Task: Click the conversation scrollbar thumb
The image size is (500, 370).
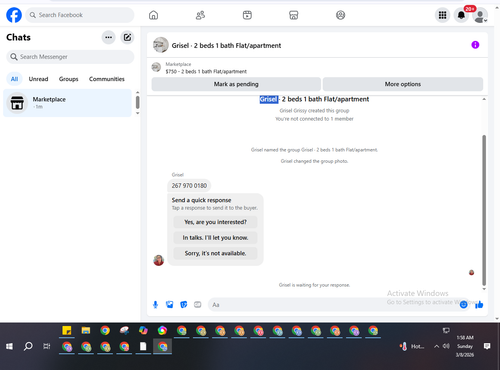Action: pos(484,210)
